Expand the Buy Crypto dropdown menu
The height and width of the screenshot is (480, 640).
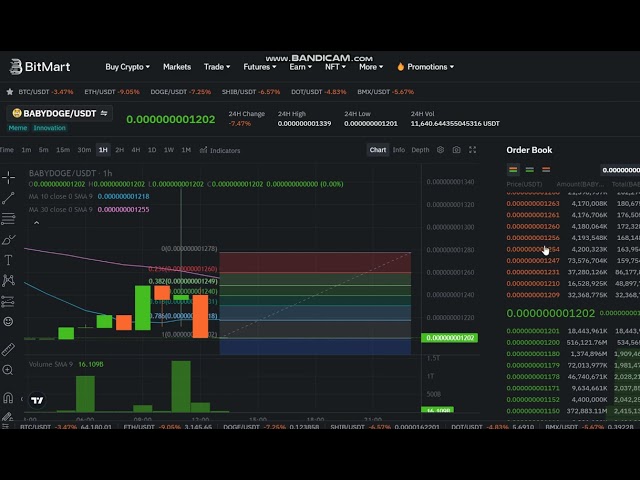(127, 67)
